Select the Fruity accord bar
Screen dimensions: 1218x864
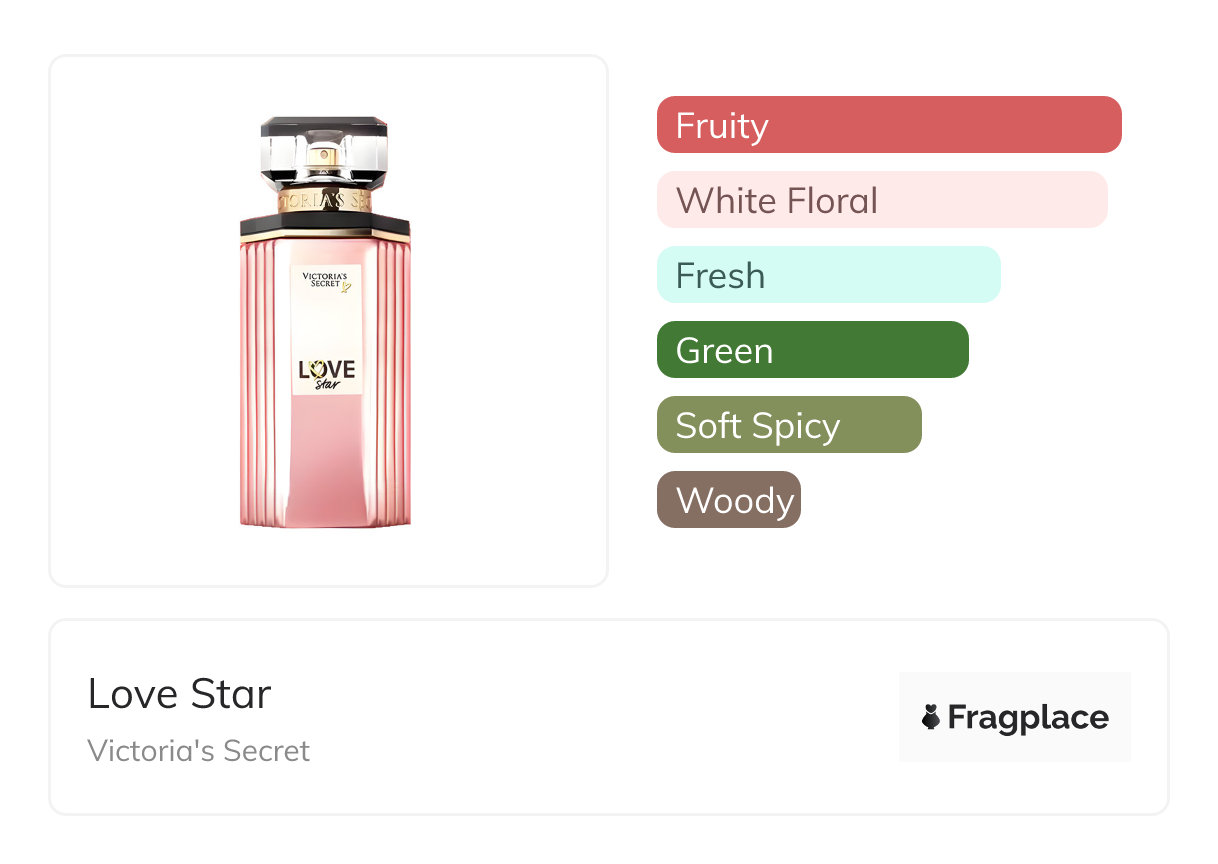pos(888,125)
